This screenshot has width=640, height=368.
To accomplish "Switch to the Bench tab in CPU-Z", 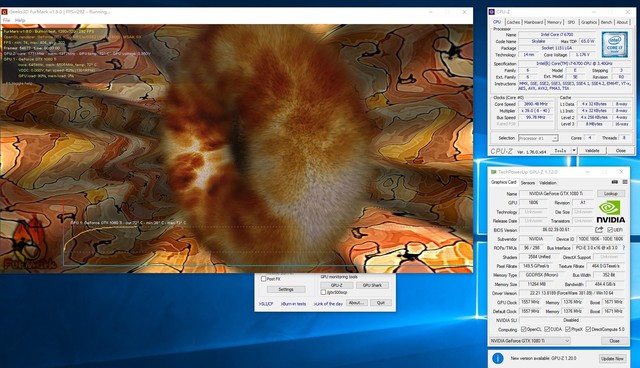I will click(x=607, y=22).
